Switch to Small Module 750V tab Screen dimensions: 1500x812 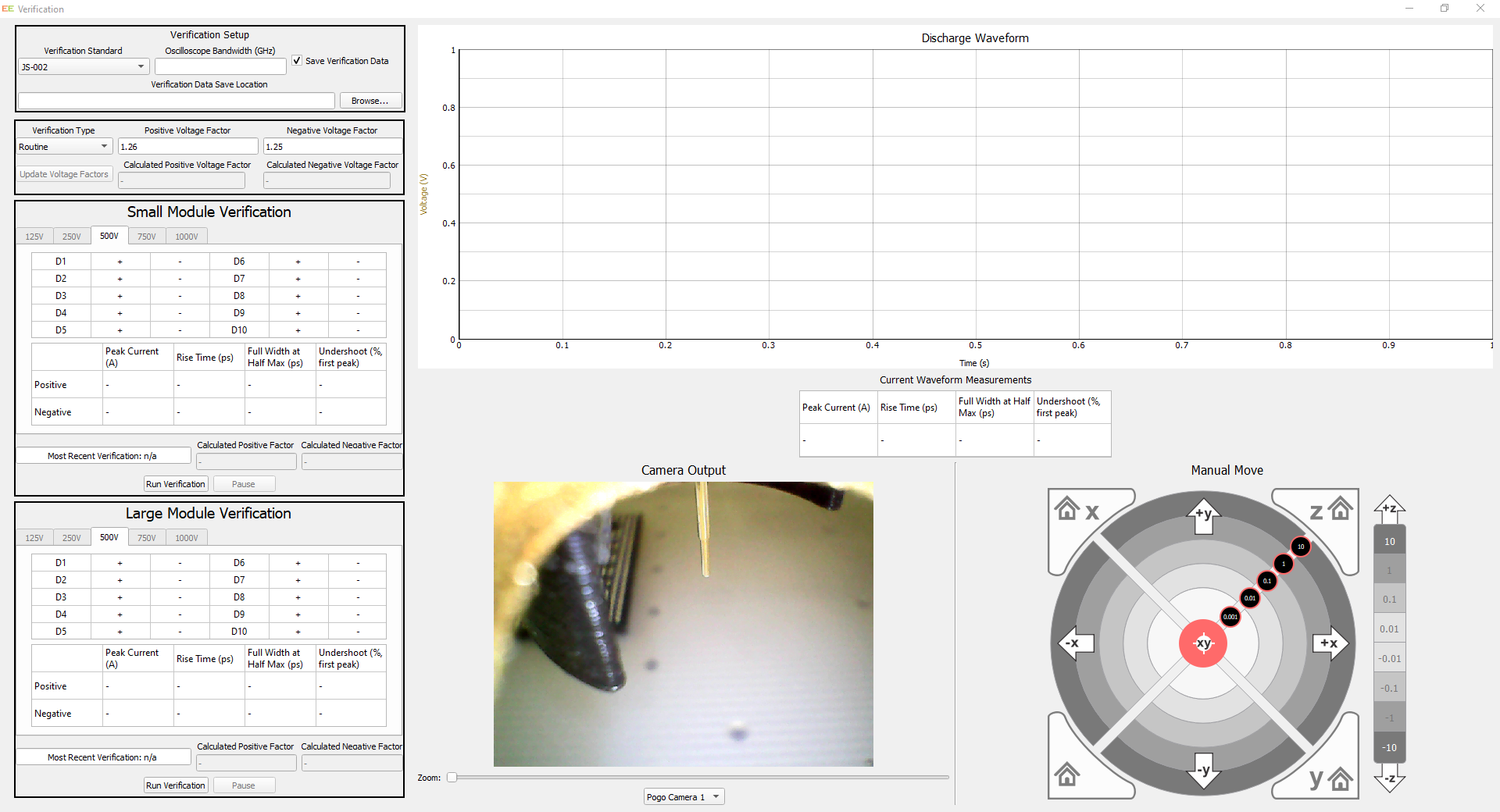click(147, 237)
